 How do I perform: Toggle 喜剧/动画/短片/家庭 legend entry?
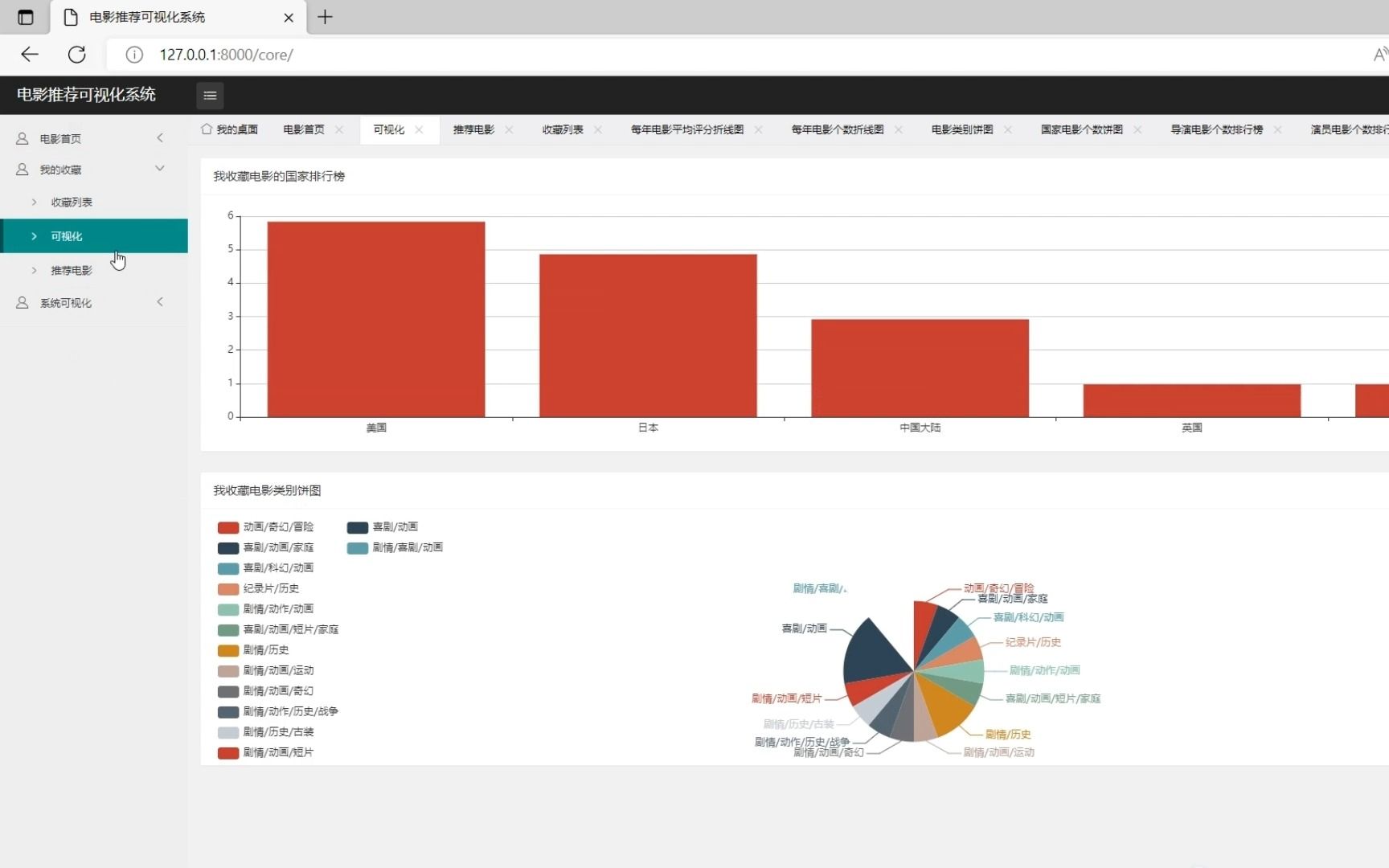point(278,629)
